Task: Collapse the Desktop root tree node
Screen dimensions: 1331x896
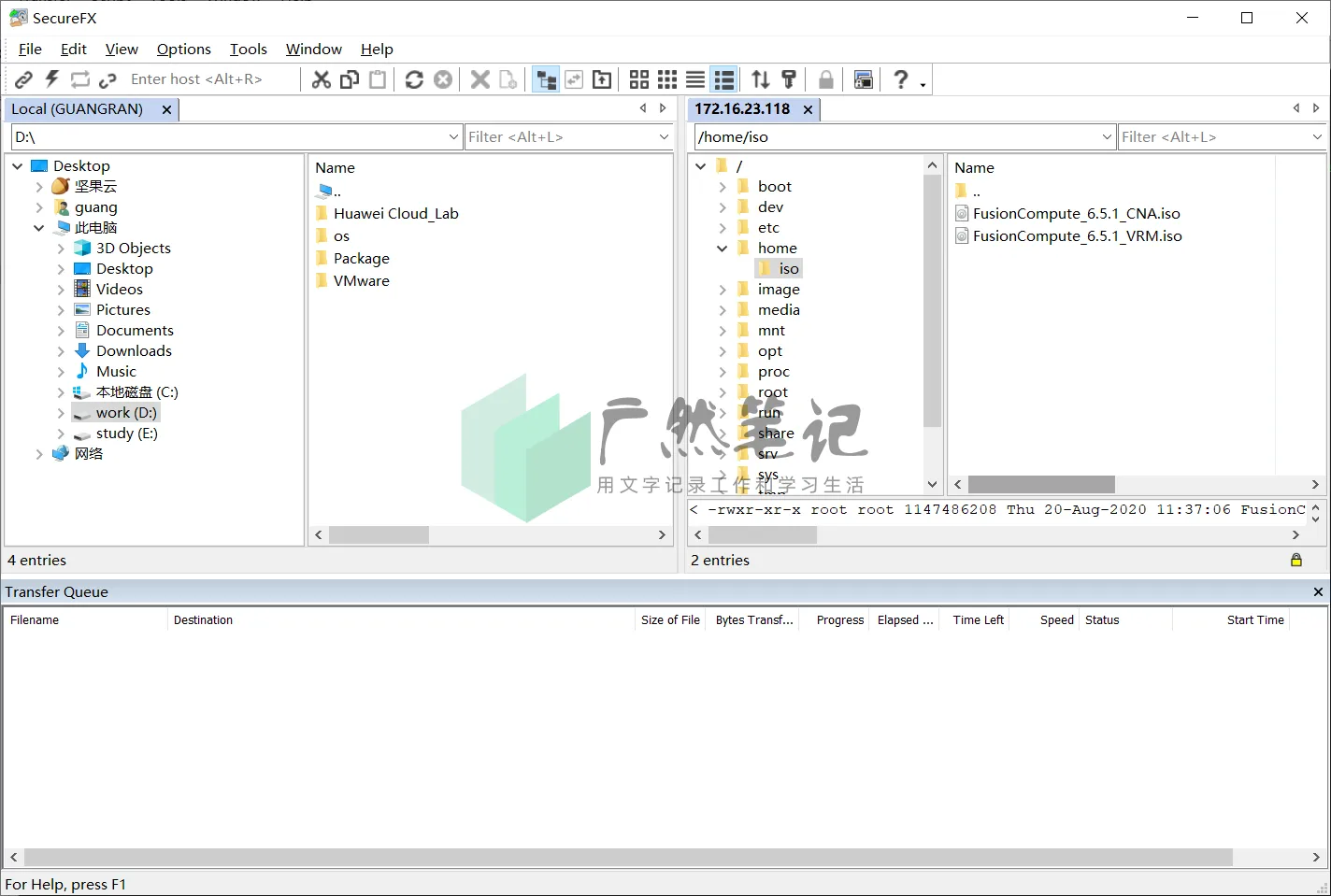Action: point(18,166)
